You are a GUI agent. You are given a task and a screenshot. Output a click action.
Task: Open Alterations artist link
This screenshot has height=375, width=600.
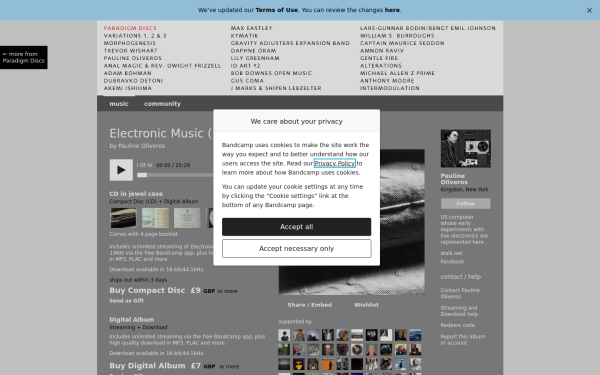pyautogui.click(x=380, y=65)
